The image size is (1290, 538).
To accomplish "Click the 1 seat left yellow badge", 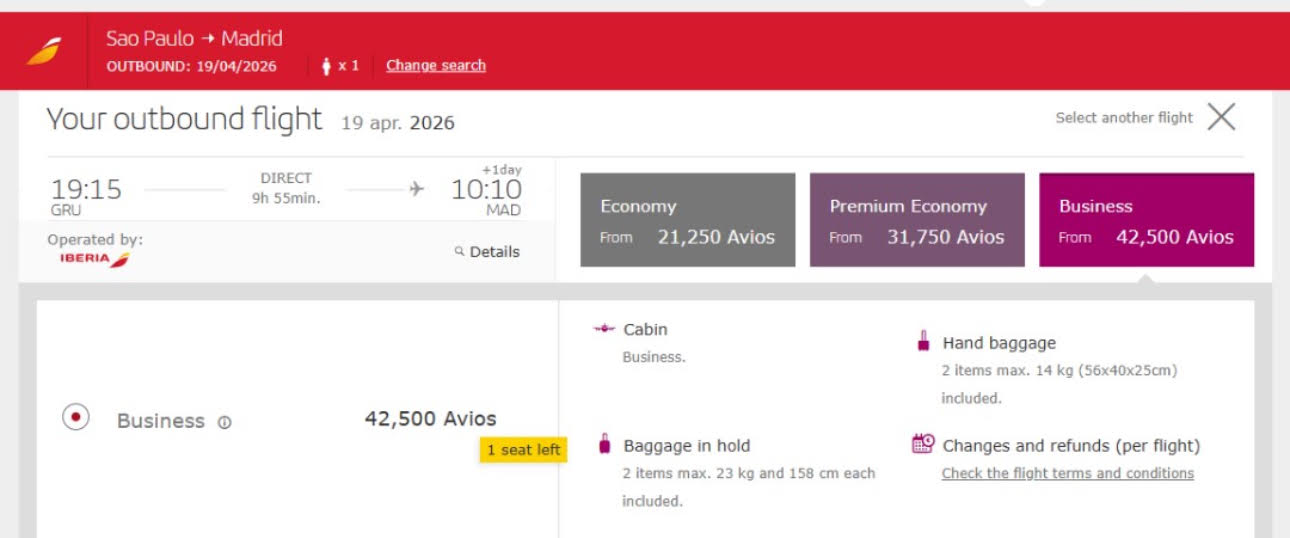I will click(x=524, y=450).
